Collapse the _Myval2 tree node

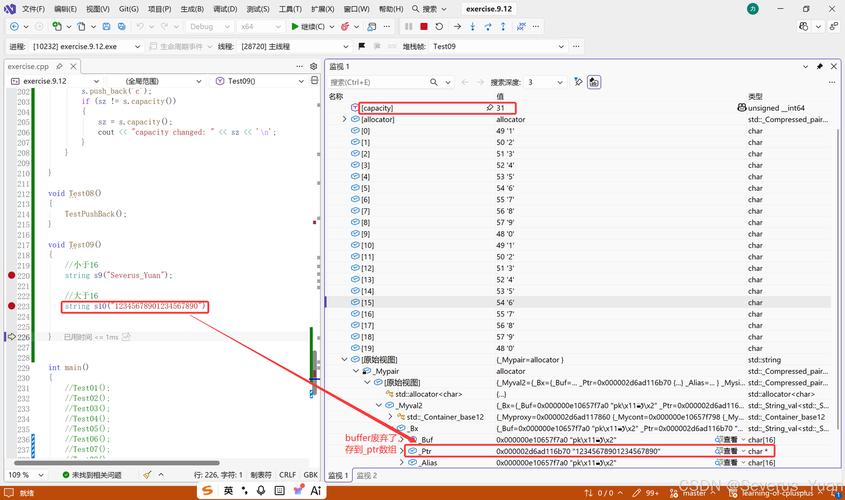(x=378, y=405)
